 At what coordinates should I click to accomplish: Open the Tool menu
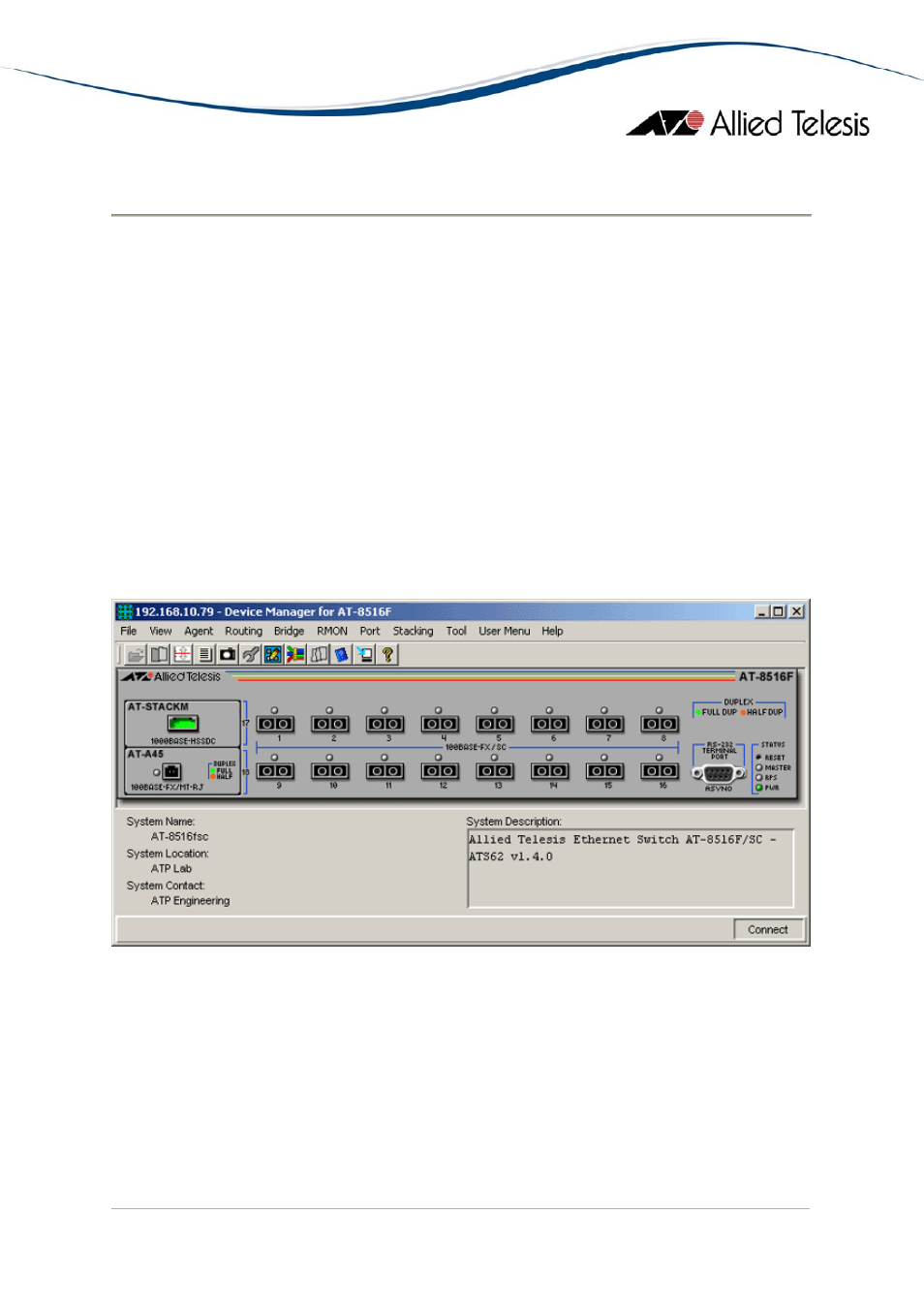tap(456, 631)
